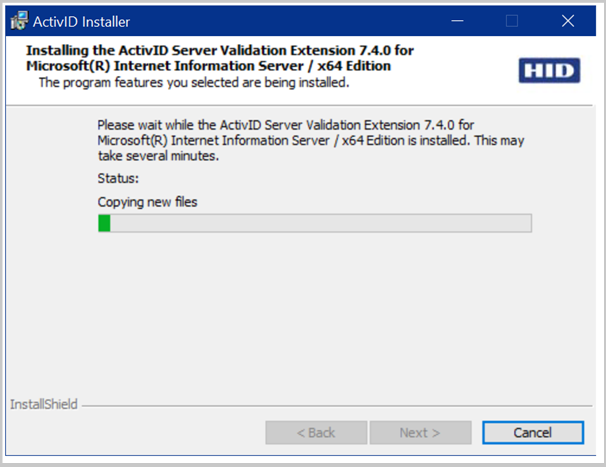Click the greyed-out Back button
This screenshot has width=606, height=467.
(316, 433)
